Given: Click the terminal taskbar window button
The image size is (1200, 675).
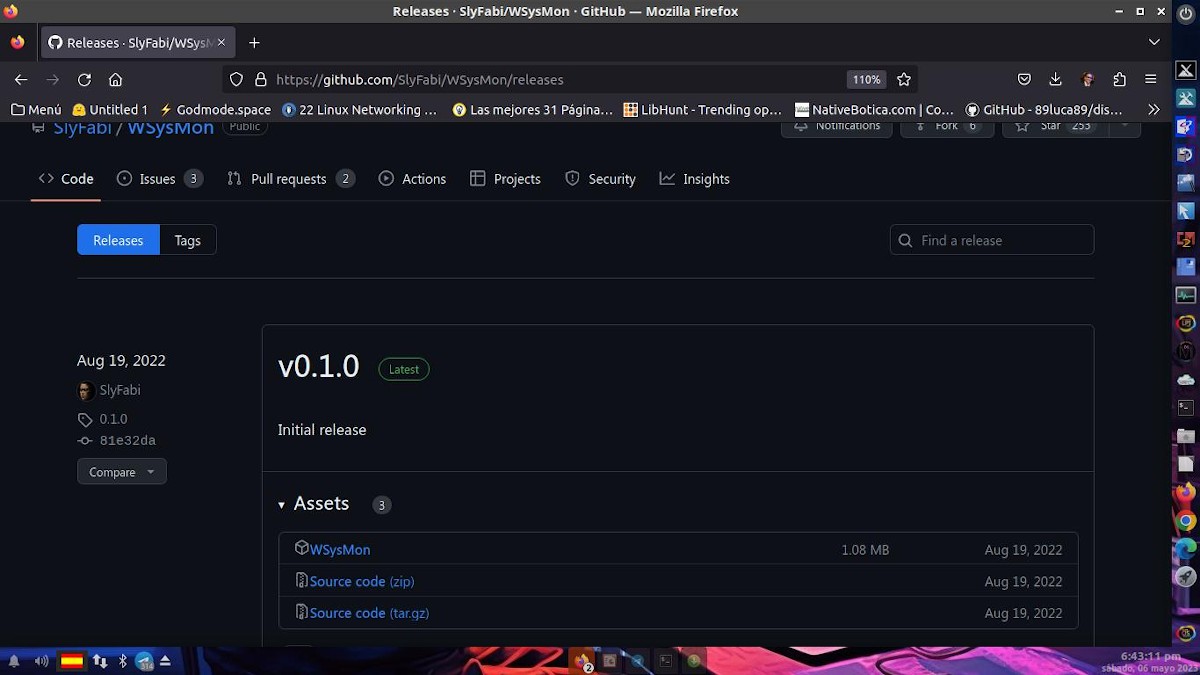Looking at the screenshot, I should tap(665, 661).
